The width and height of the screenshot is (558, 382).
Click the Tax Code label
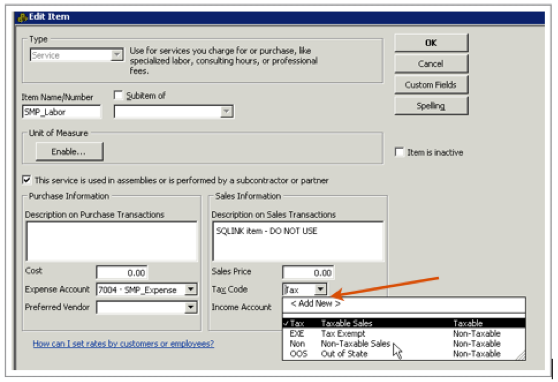(230, 289)
